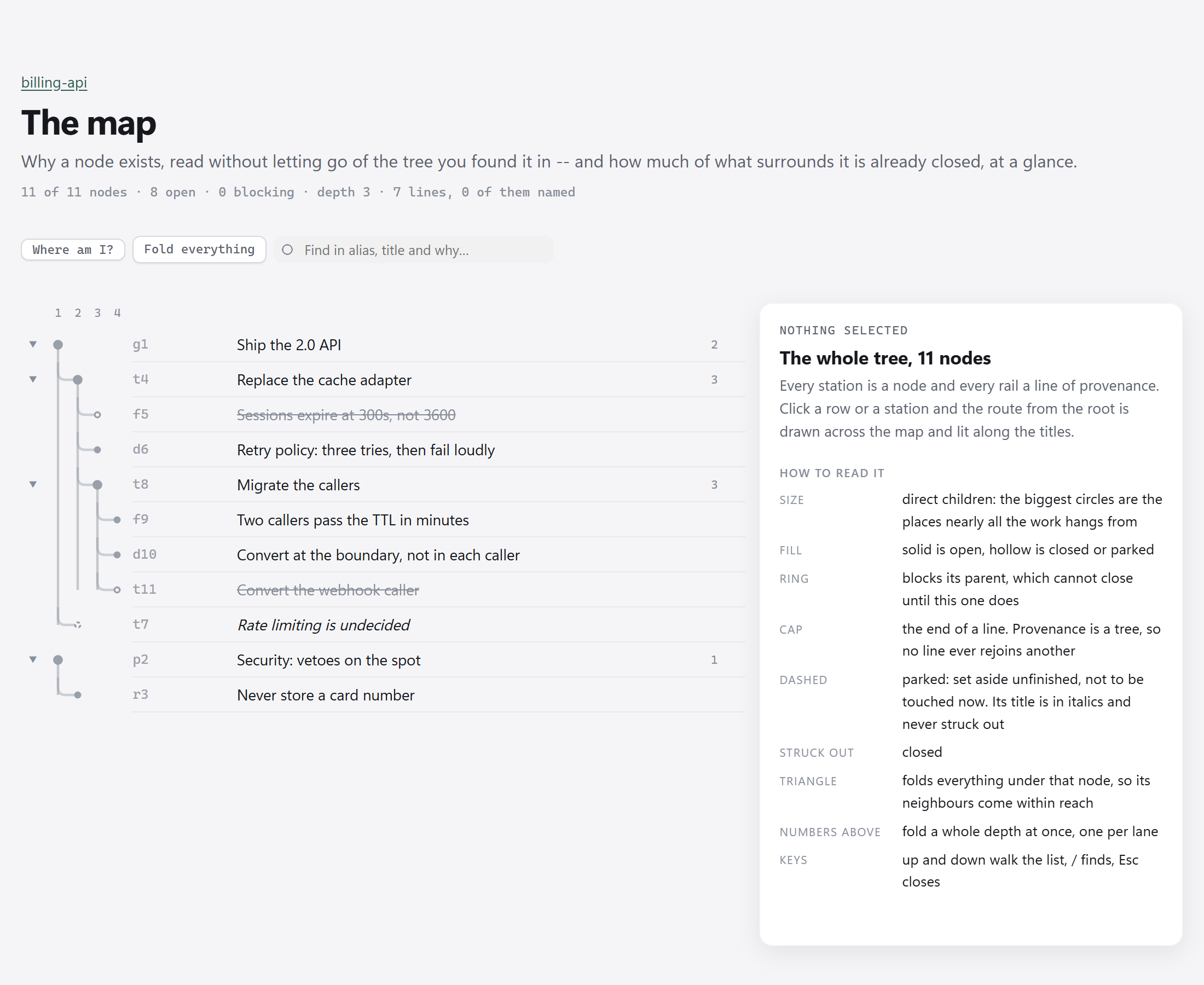Viewport: 1204px width, 985px height.
Task: Select the hollow f5 station marker
Action: [x=97, y=415]
